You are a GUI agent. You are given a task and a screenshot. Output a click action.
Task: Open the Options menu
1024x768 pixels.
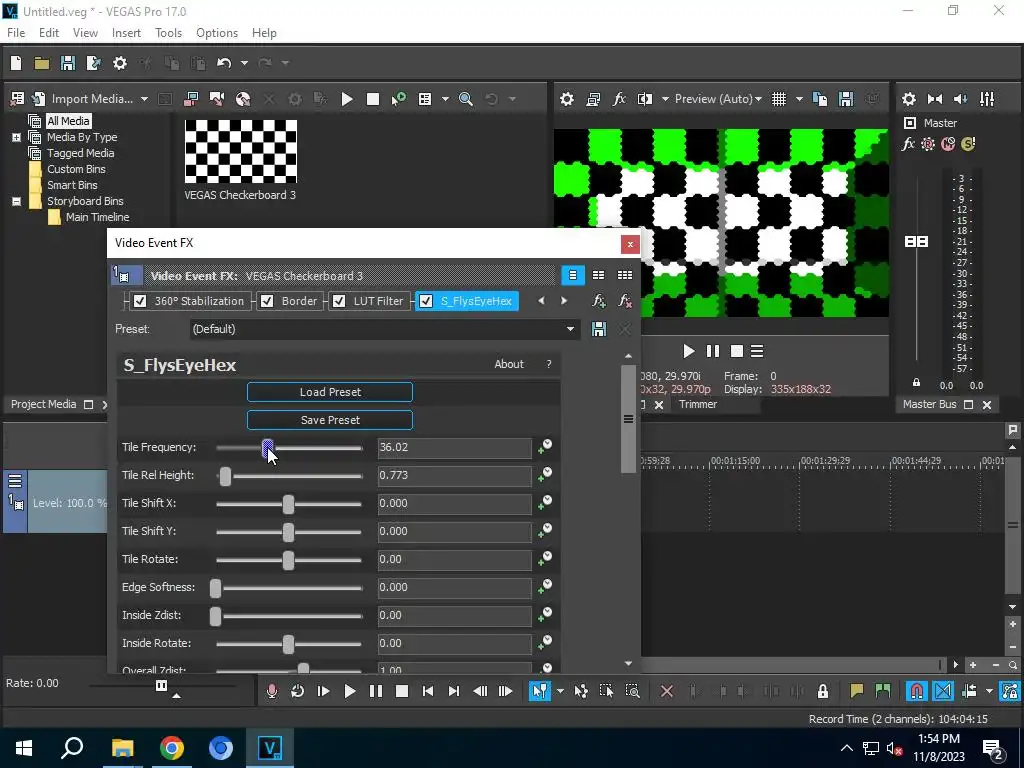pos(217,33)
